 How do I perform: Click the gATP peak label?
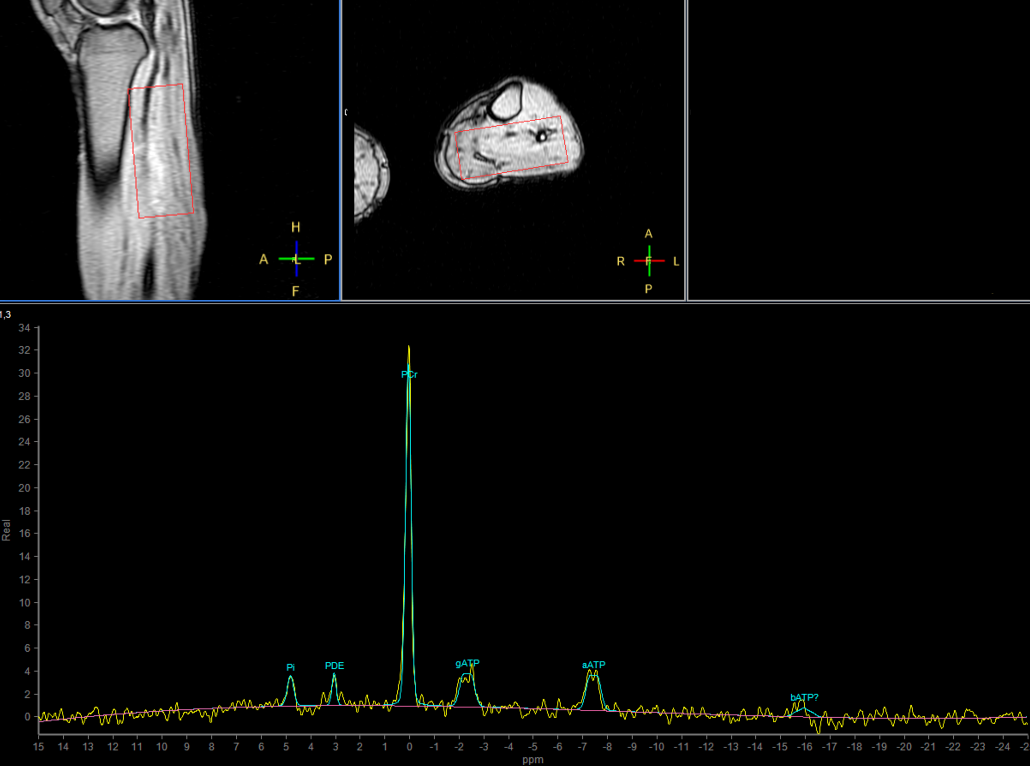(467, 663)
